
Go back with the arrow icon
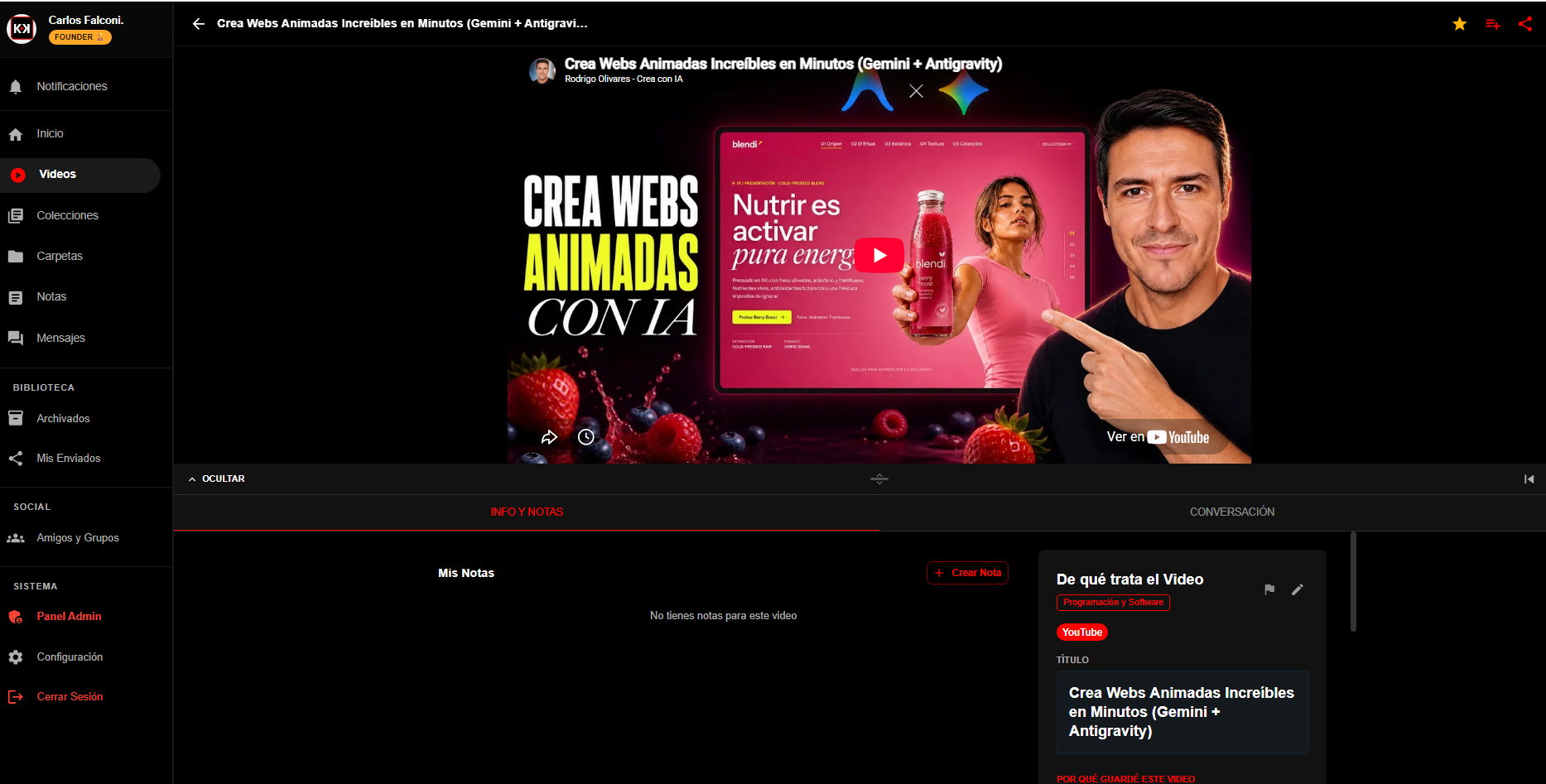(x=199, y=24)
